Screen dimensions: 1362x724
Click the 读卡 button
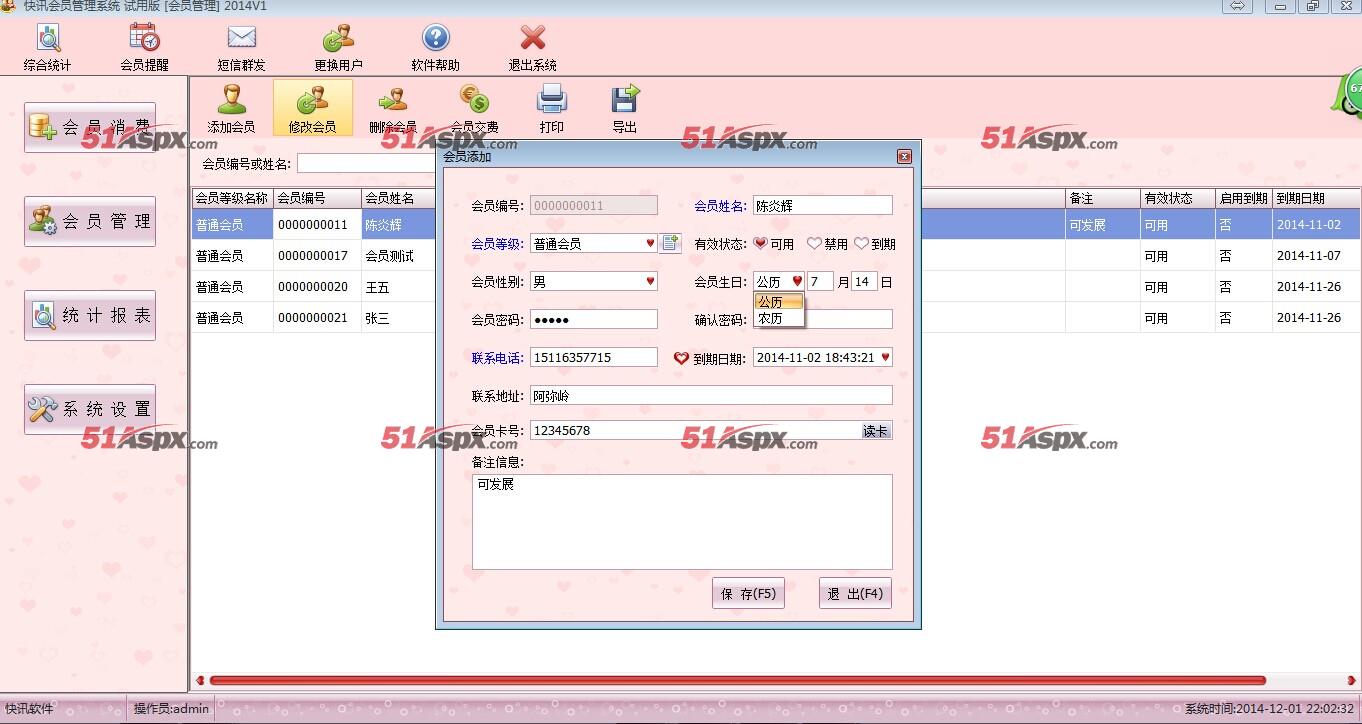(876, 431)
